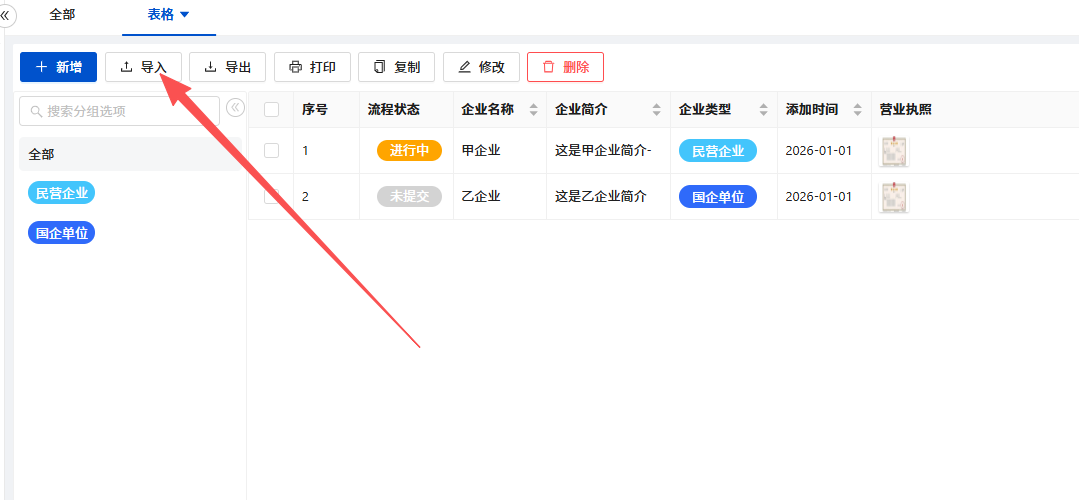
Task: Click 国企单位 tag in 乙企业 row
Action: 718,197
